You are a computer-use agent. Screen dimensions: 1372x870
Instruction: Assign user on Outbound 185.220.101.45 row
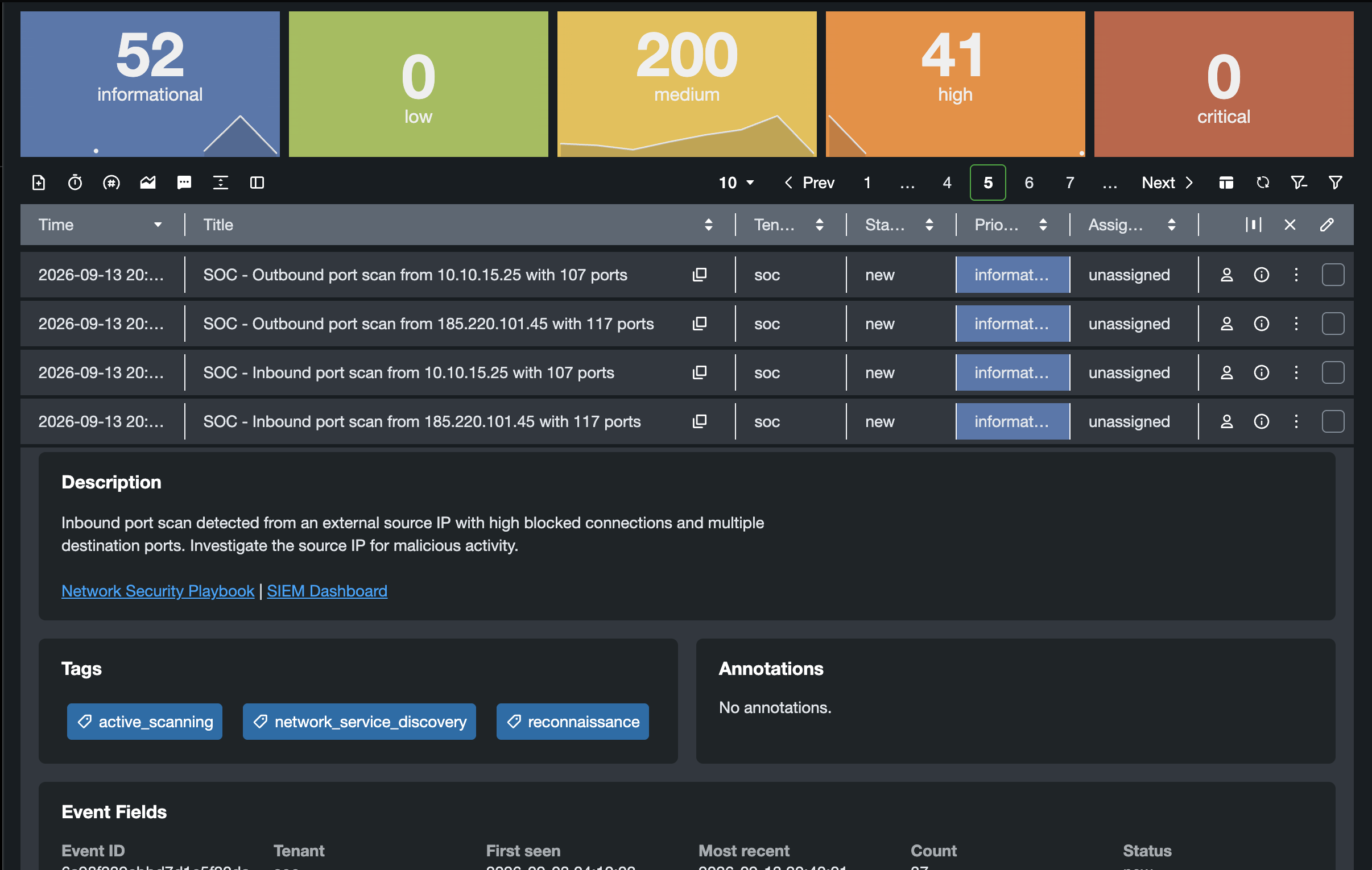[1227, 324]
